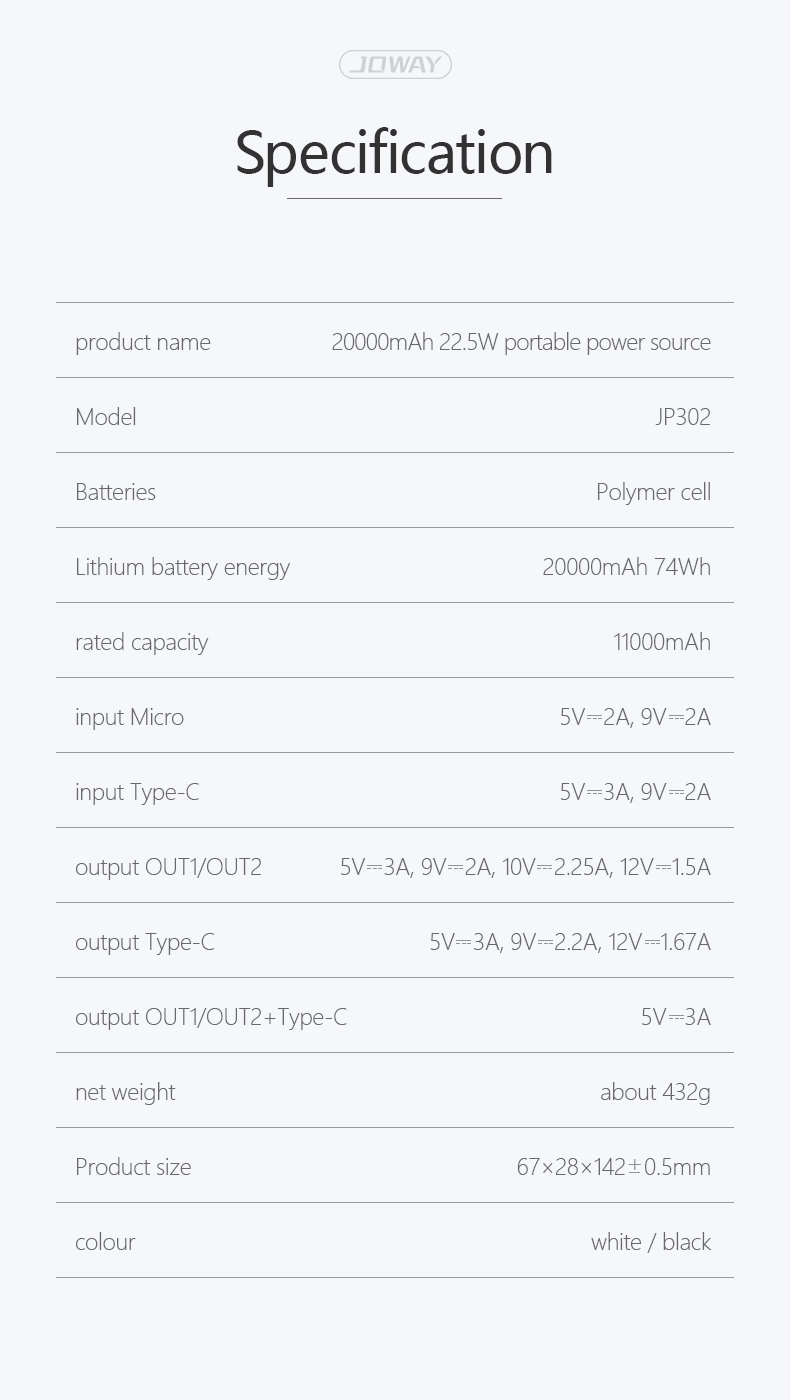Click the product name row label
This screenshot has height=1400, width=790.
tap(143, 342)
